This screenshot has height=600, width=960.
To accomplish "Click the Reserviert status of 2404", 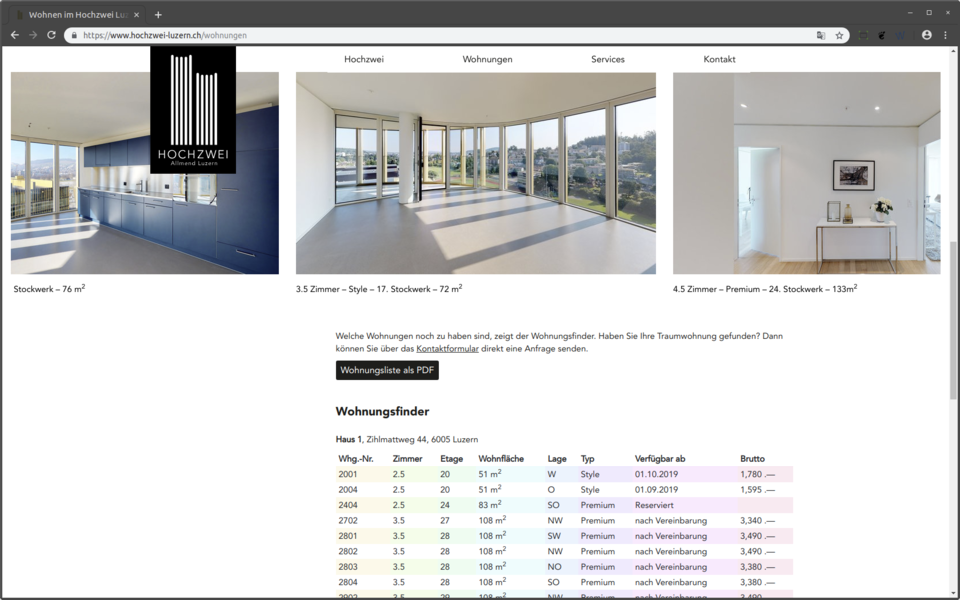I will (654, 505).
